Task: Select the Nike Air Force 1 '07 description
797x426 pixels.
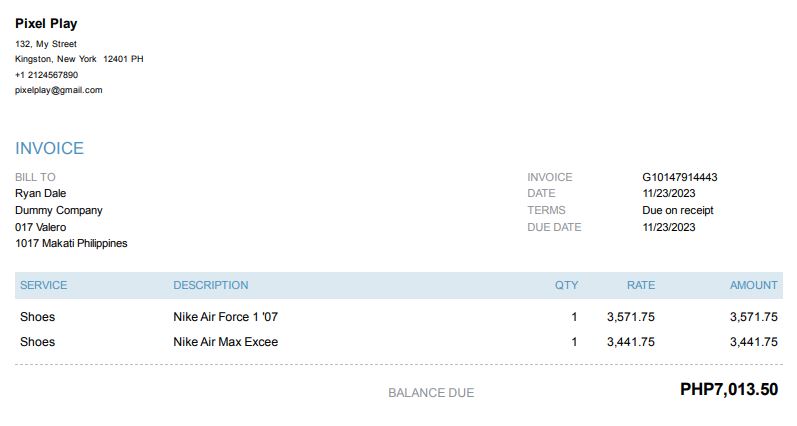Action: pos(225,317)
